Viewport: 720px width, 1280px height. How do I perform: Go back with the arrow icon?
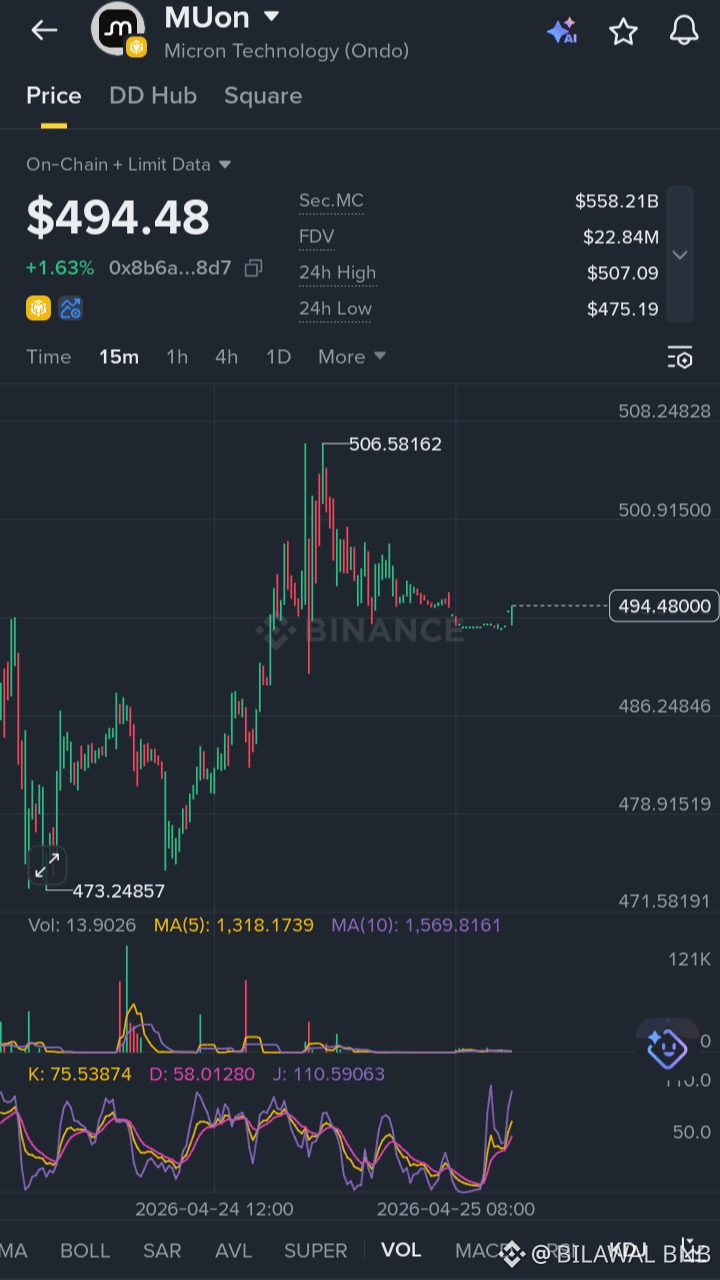click(44, 30)
